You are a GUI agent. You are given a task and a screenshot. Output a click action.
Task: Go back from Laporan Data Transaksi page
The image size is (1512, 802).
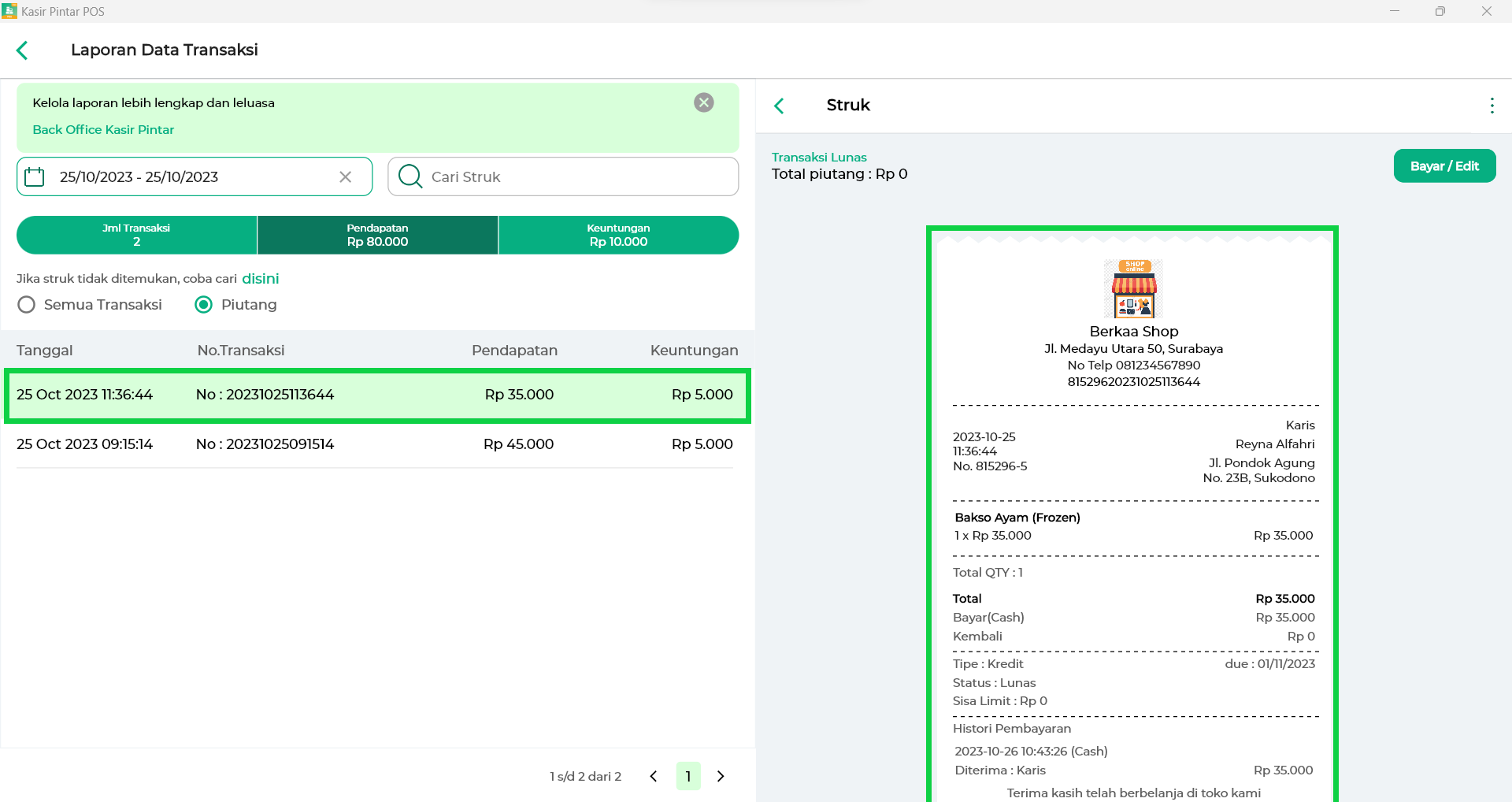22,50
